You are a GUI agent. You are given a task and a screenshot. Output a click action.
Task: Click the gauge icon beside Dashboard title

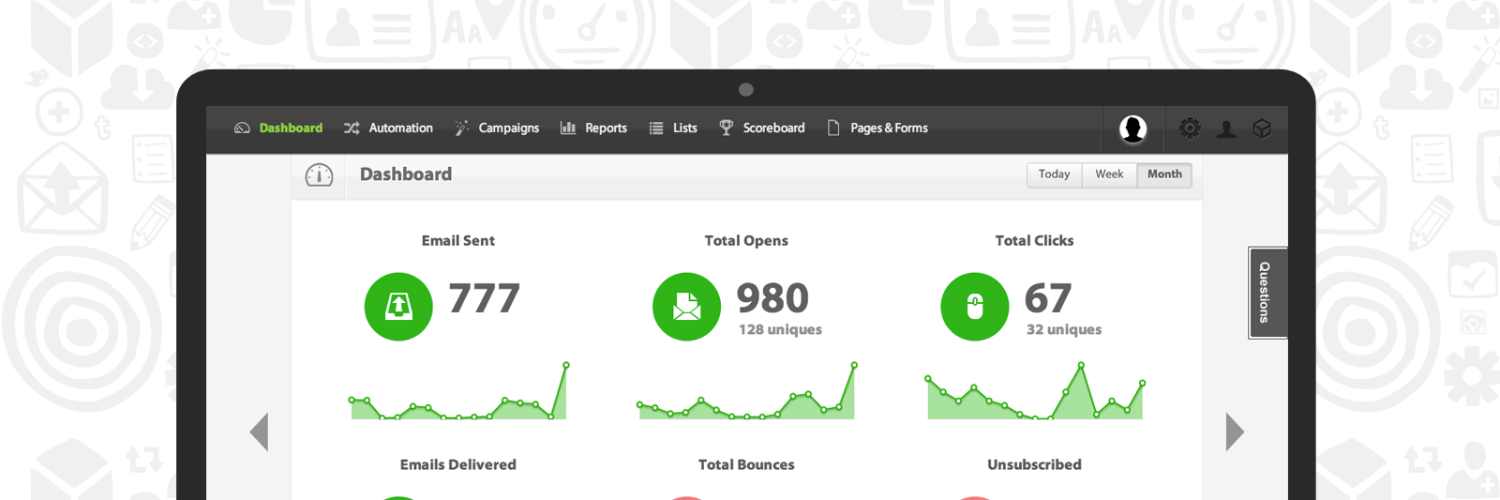(319, 175)
